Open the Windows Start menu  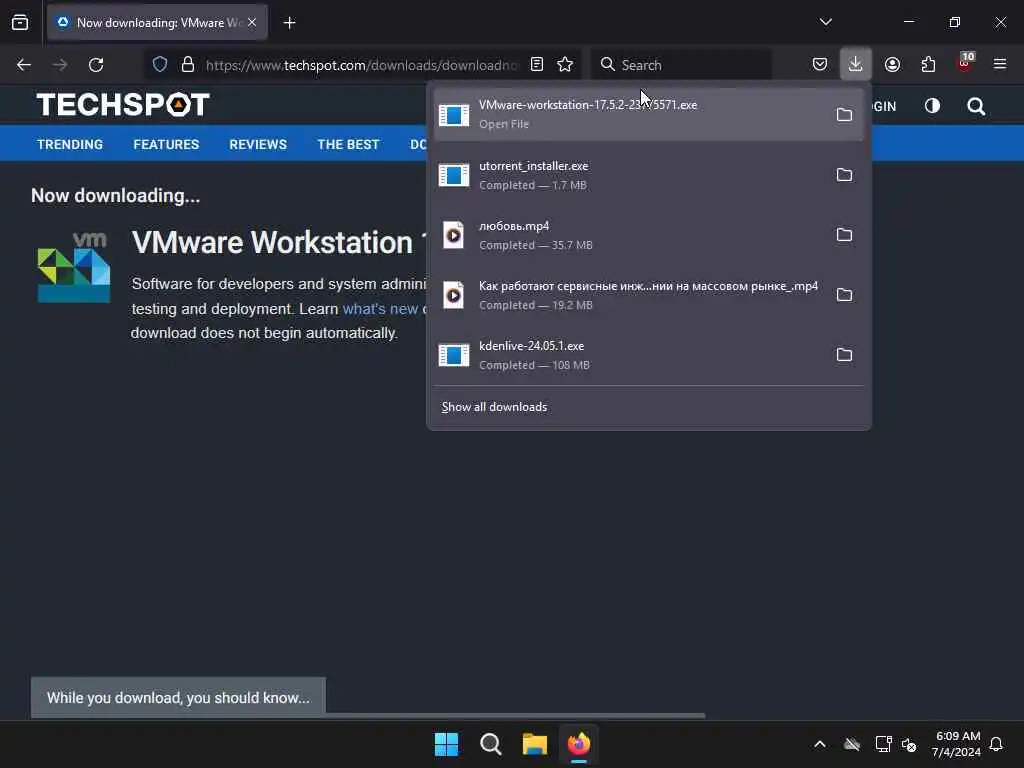pos(446,744)
